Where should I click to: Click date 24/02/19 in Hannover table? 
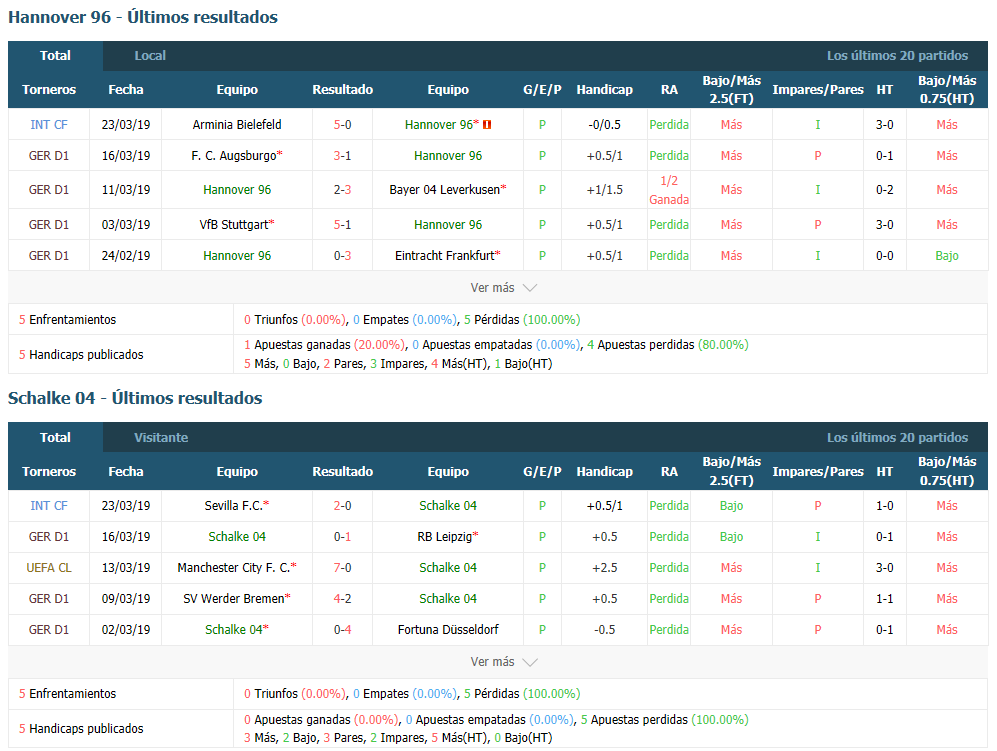pyautogui.click(x=126, y=256)
